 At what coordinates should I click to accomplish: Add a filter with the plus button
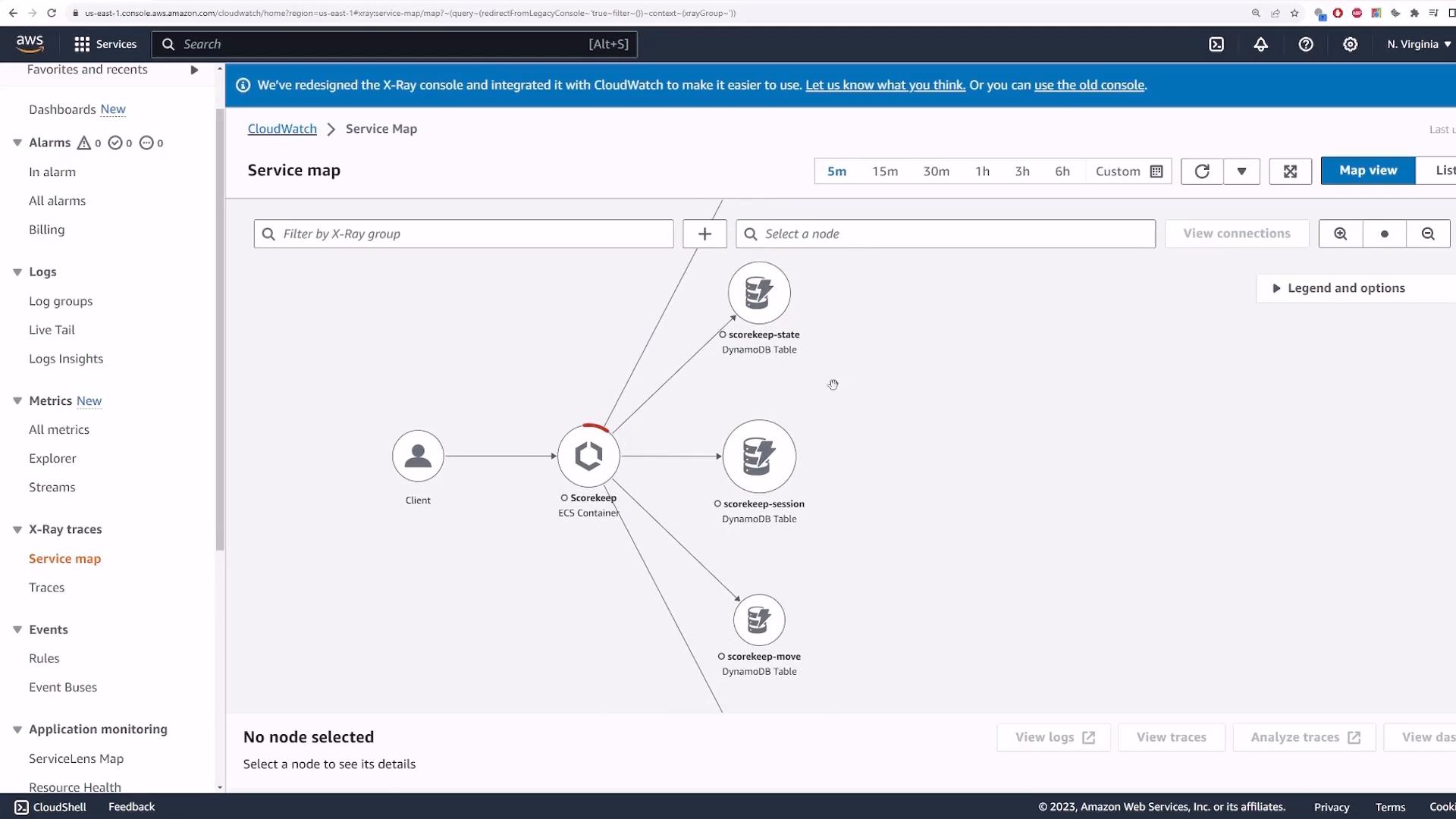[704, 234]
